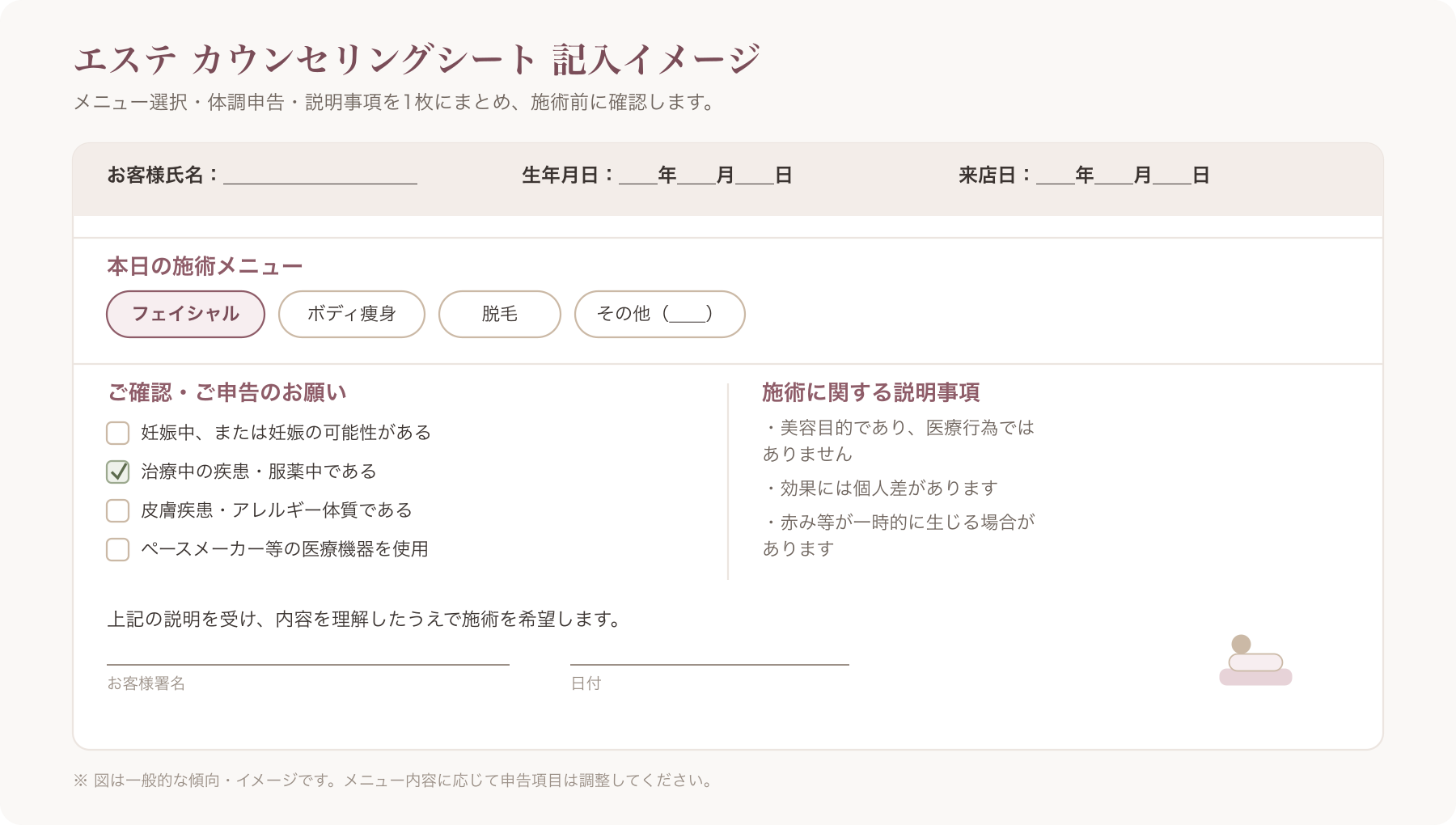Click the 日付 line beside the signature

point(709,664)
